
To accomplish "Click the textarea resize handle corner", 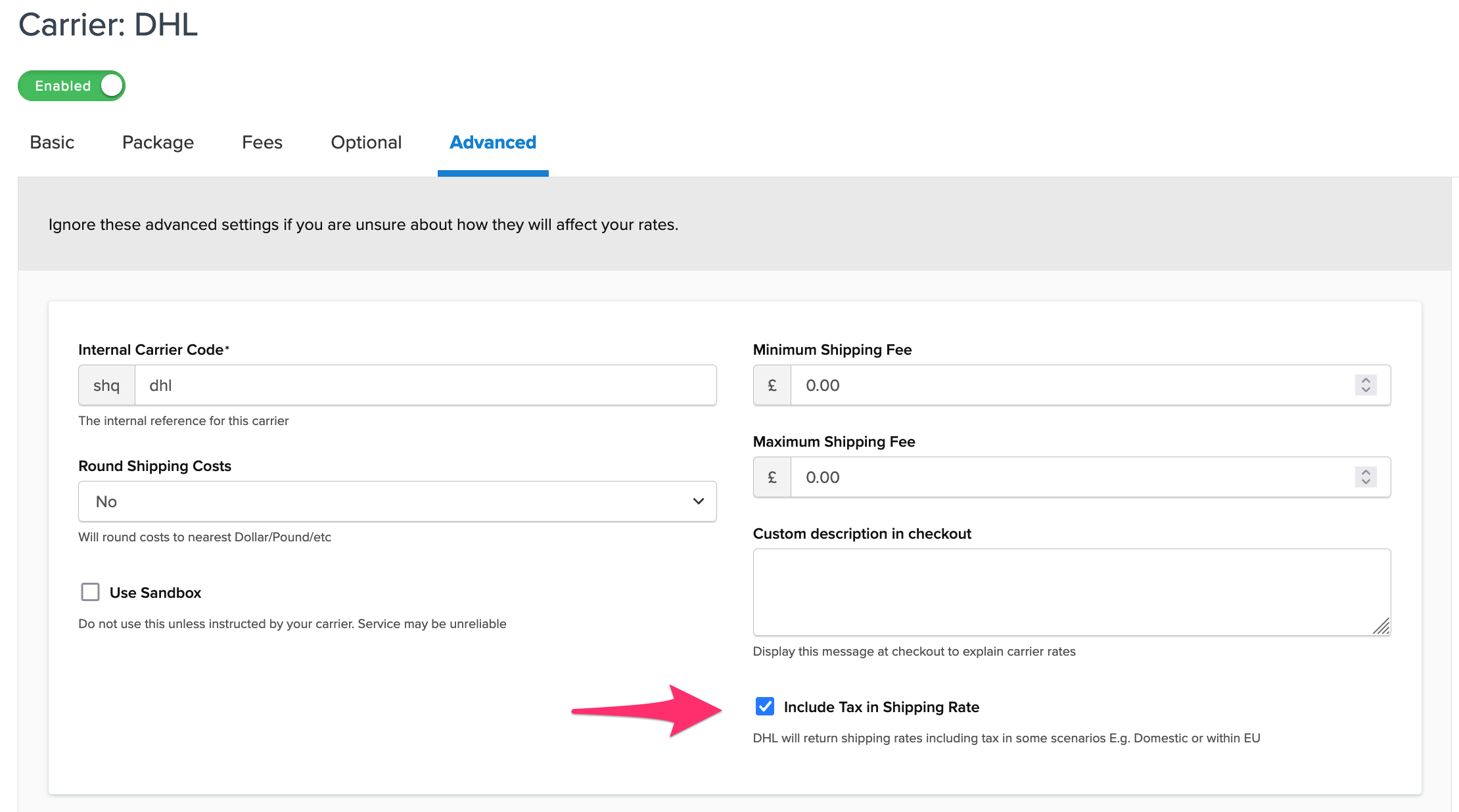I will coord(1381,627).
